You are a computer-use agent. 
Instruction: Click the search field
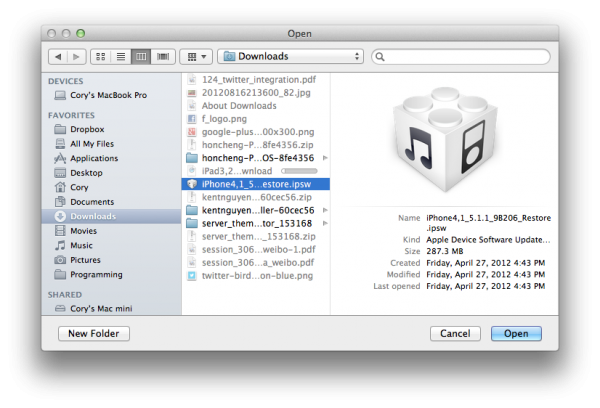(x=459, y=56)
